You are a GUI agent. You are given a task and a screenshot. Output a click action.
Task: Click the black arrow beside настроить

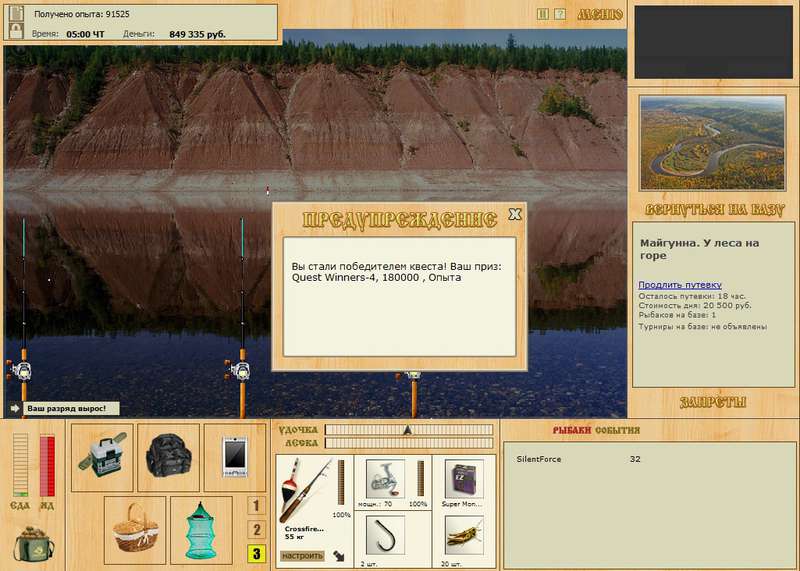point(339,556)
